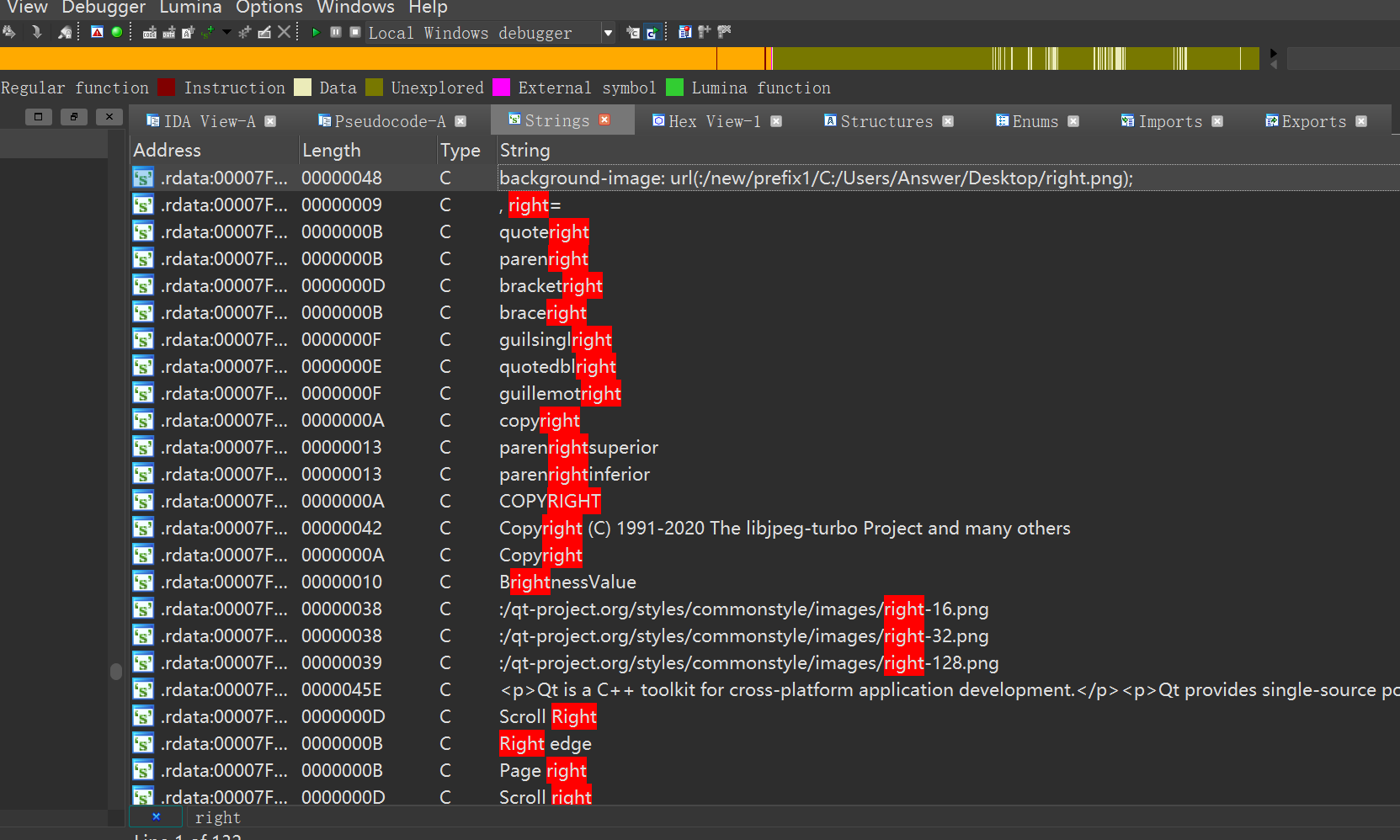Close the filter bar with blue X
This screenshot has height=840, width=1400.
pyautogui.click(x=156, y=816)
